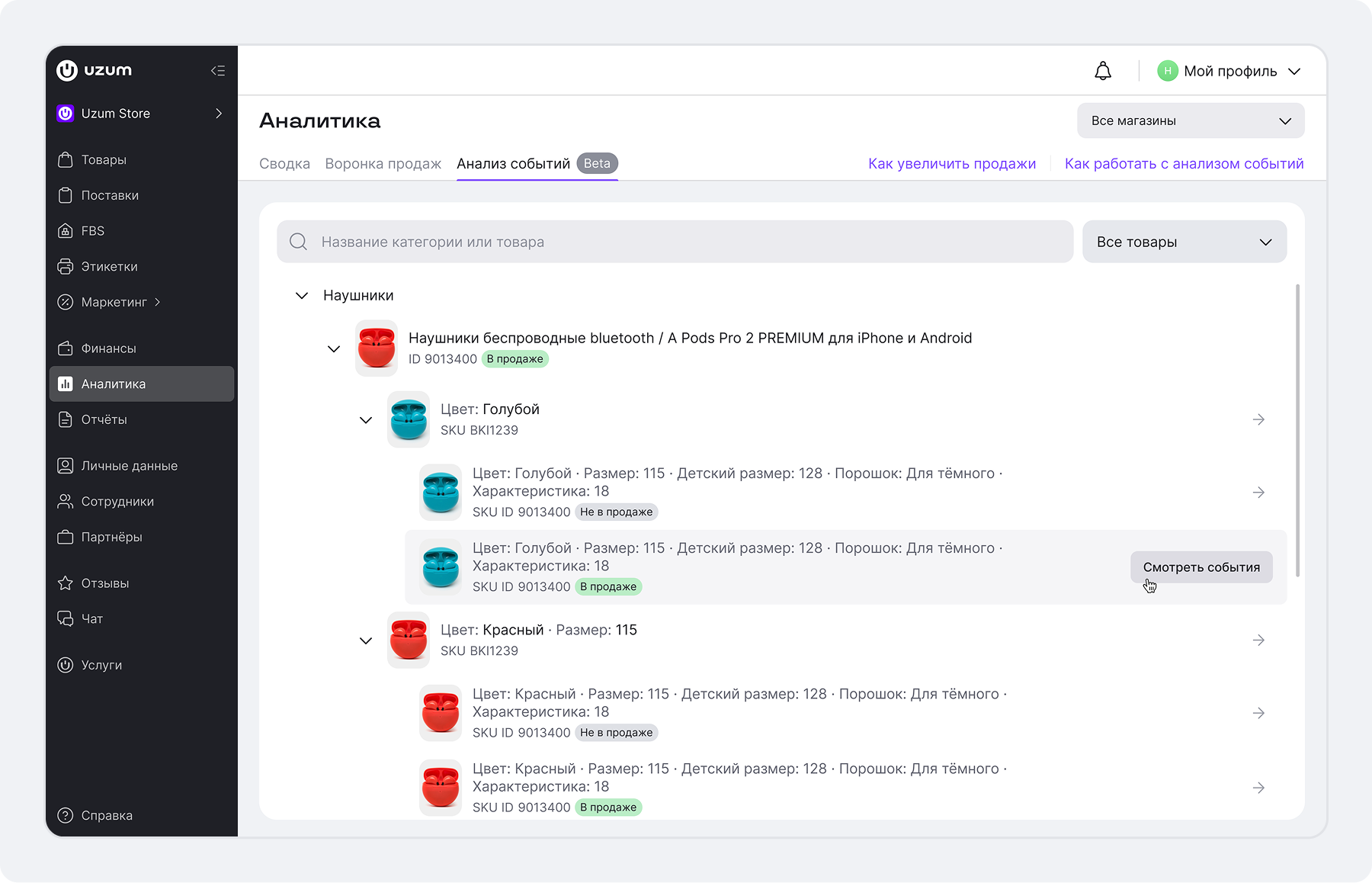Screen dimensions: 1372x883
Task: Click the product list vertical scrollbar
Action: (x=1297, y=431)
